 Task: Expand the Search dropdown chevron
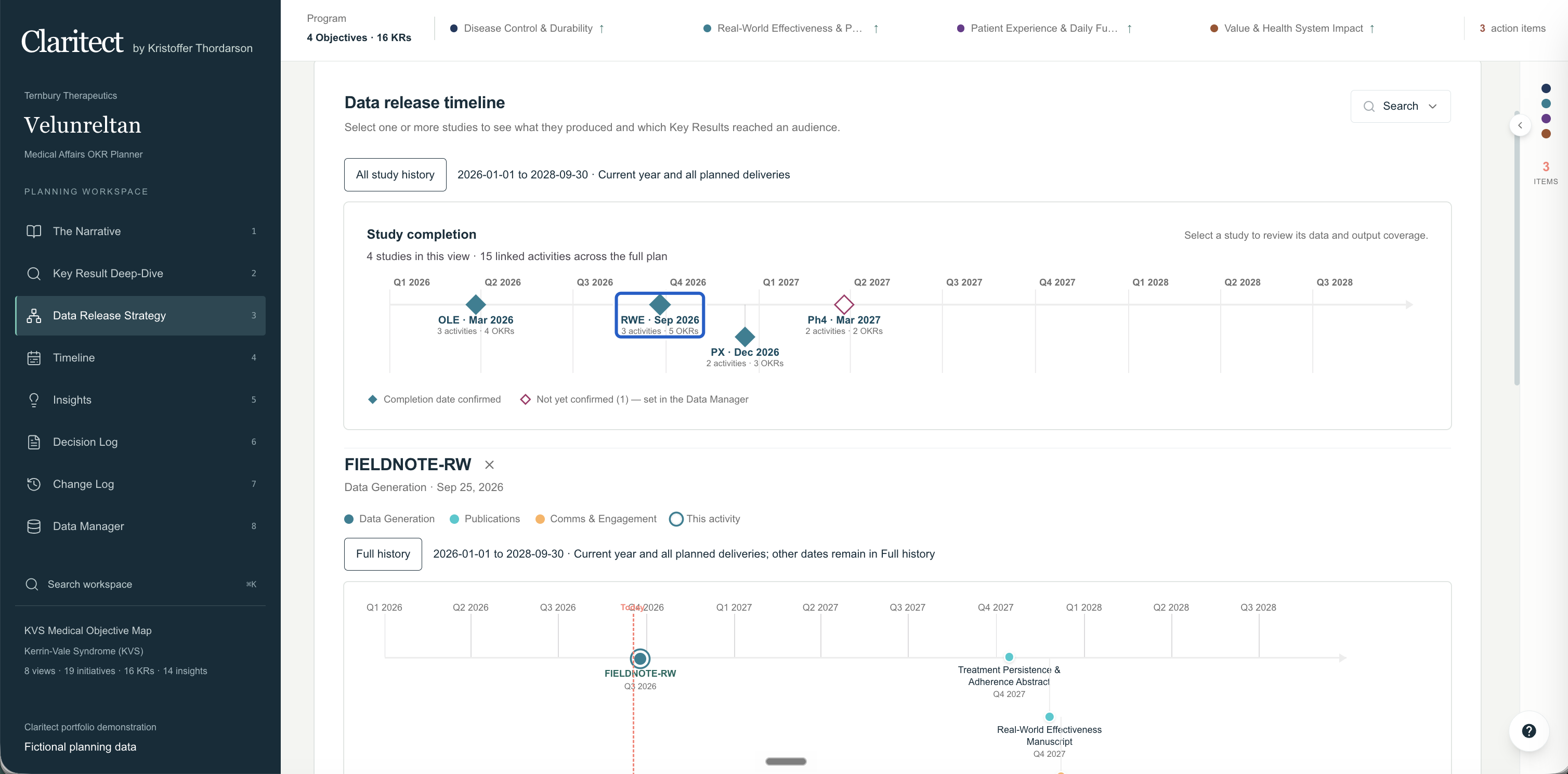1432,107
